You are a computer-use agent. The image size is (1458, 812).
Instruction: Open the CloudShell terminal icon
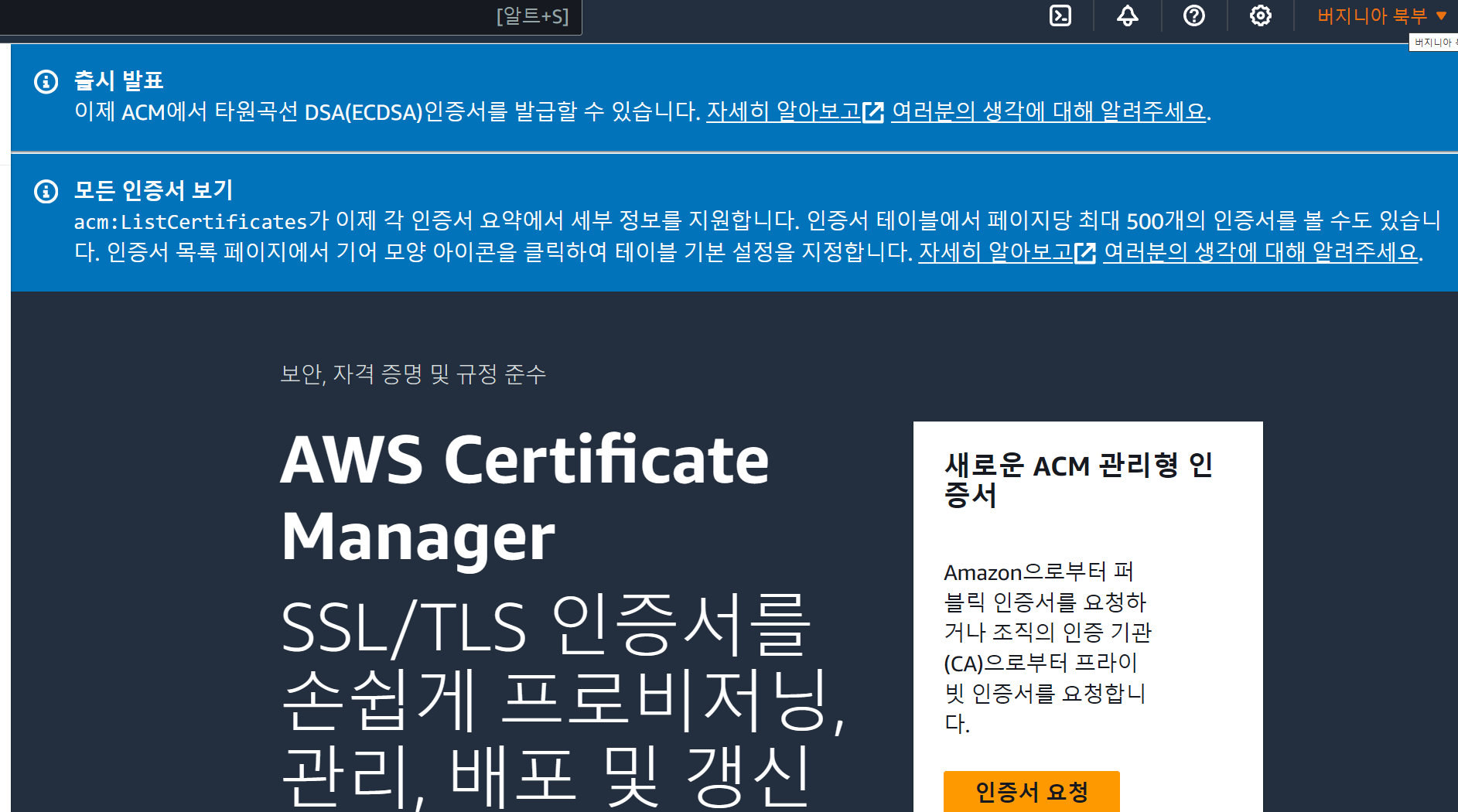tap(1060, 15)
